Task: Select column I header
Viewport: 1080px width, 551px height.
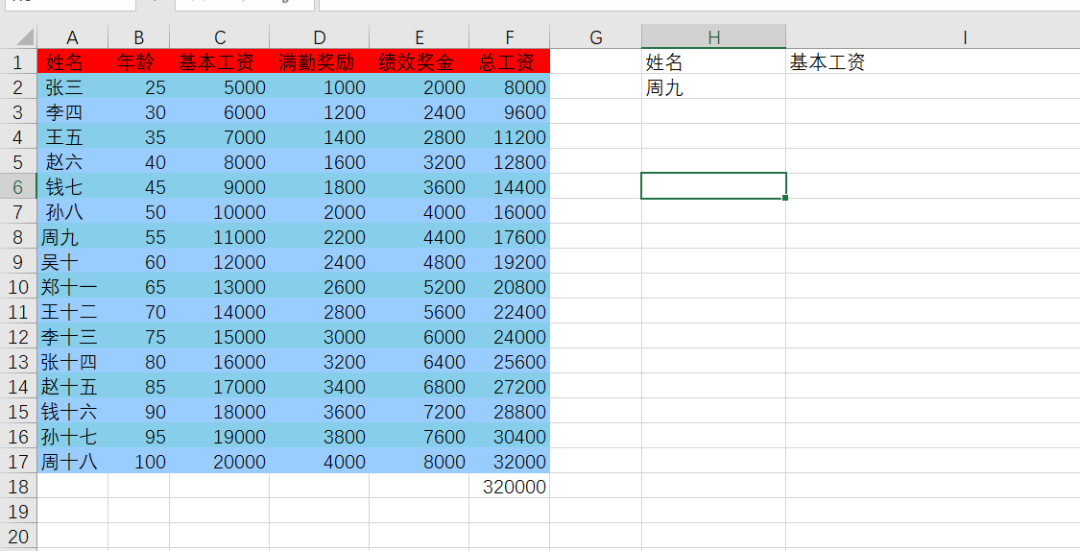Action: click(x=964, y=37)
